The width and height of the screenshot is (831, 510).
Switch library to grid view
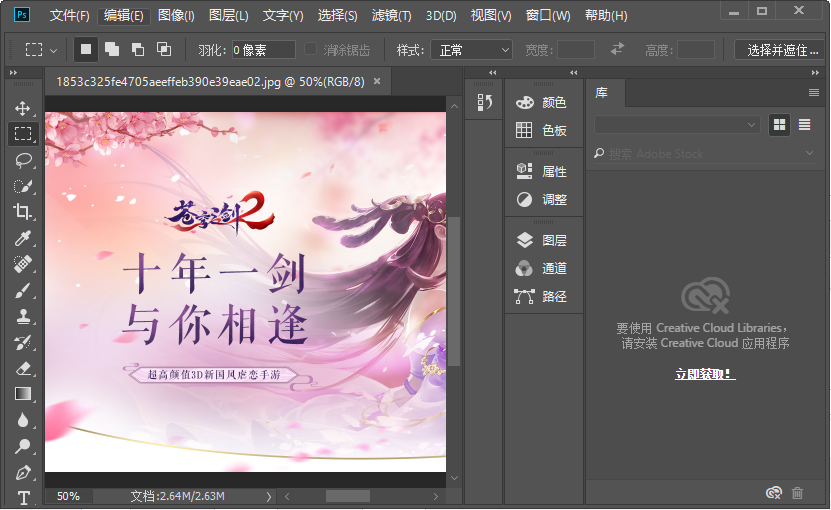[x=780, y=125]
